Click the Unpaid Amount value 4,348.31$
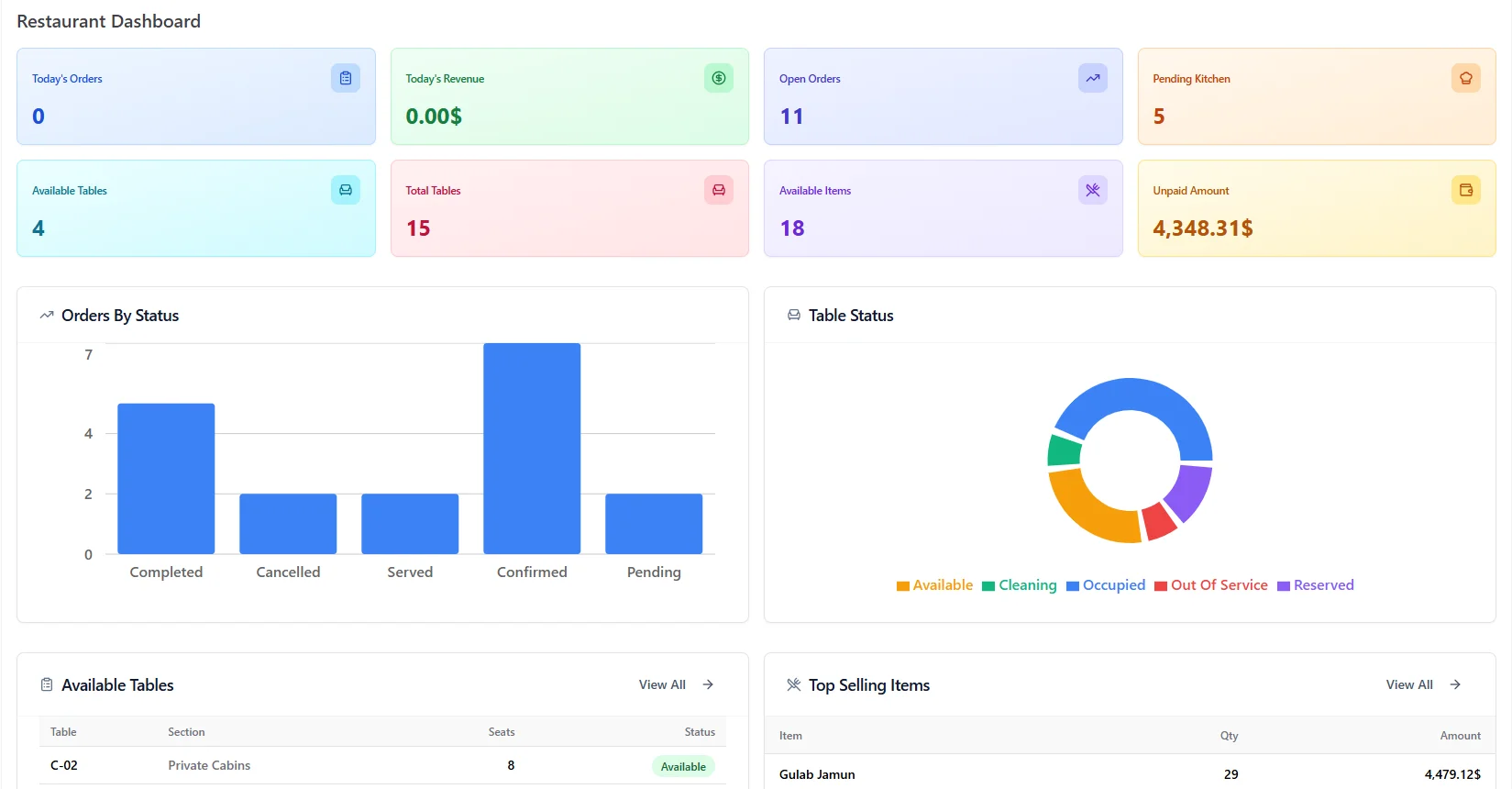 click(1203, 228)
